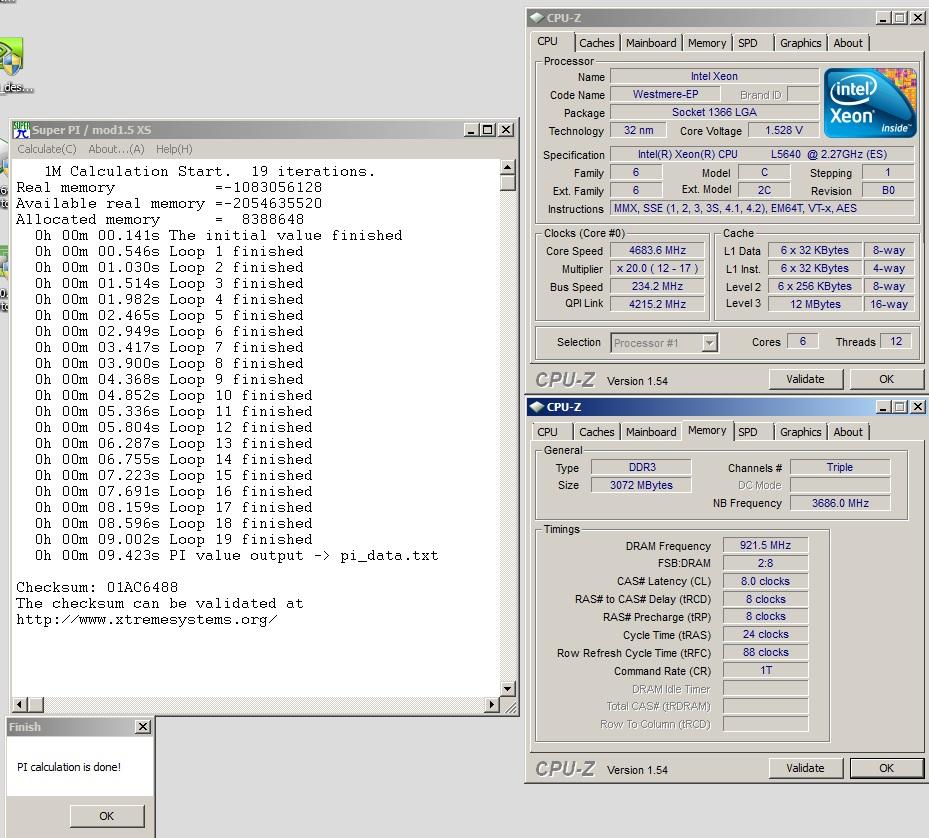The height and width of the screenshot is (838, 929).
Task: Switch to About tab in top CPU-Z
Action: (x=848, y=43)
